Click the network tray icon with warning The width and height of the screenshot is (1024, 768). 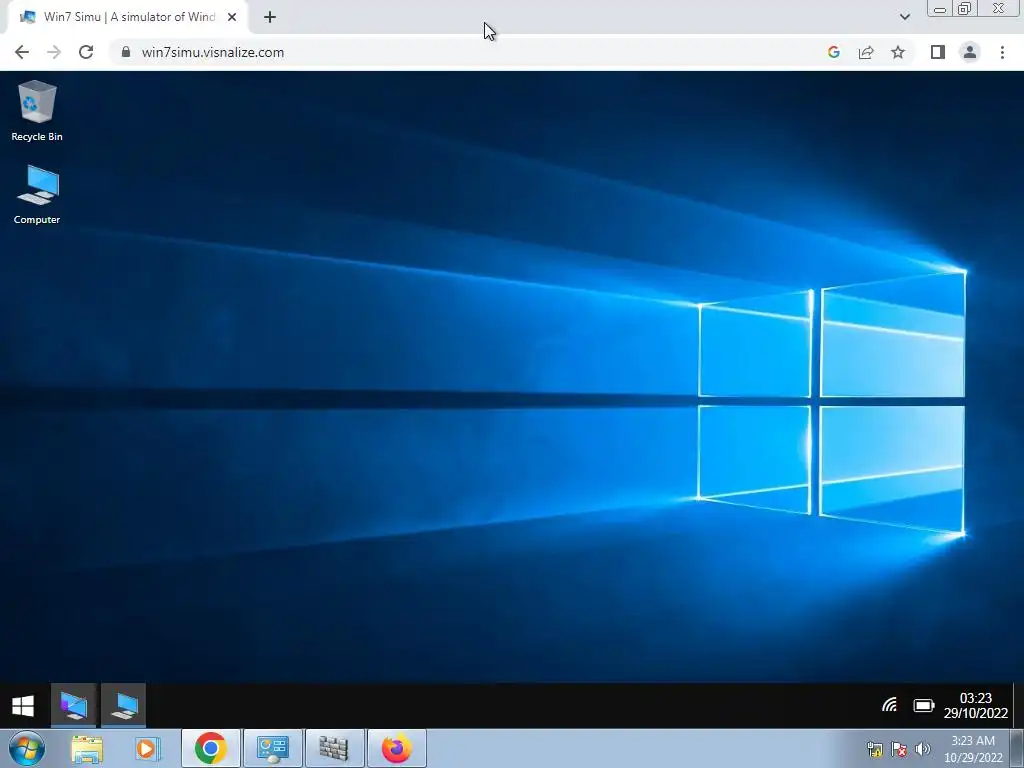click(874, 750)
